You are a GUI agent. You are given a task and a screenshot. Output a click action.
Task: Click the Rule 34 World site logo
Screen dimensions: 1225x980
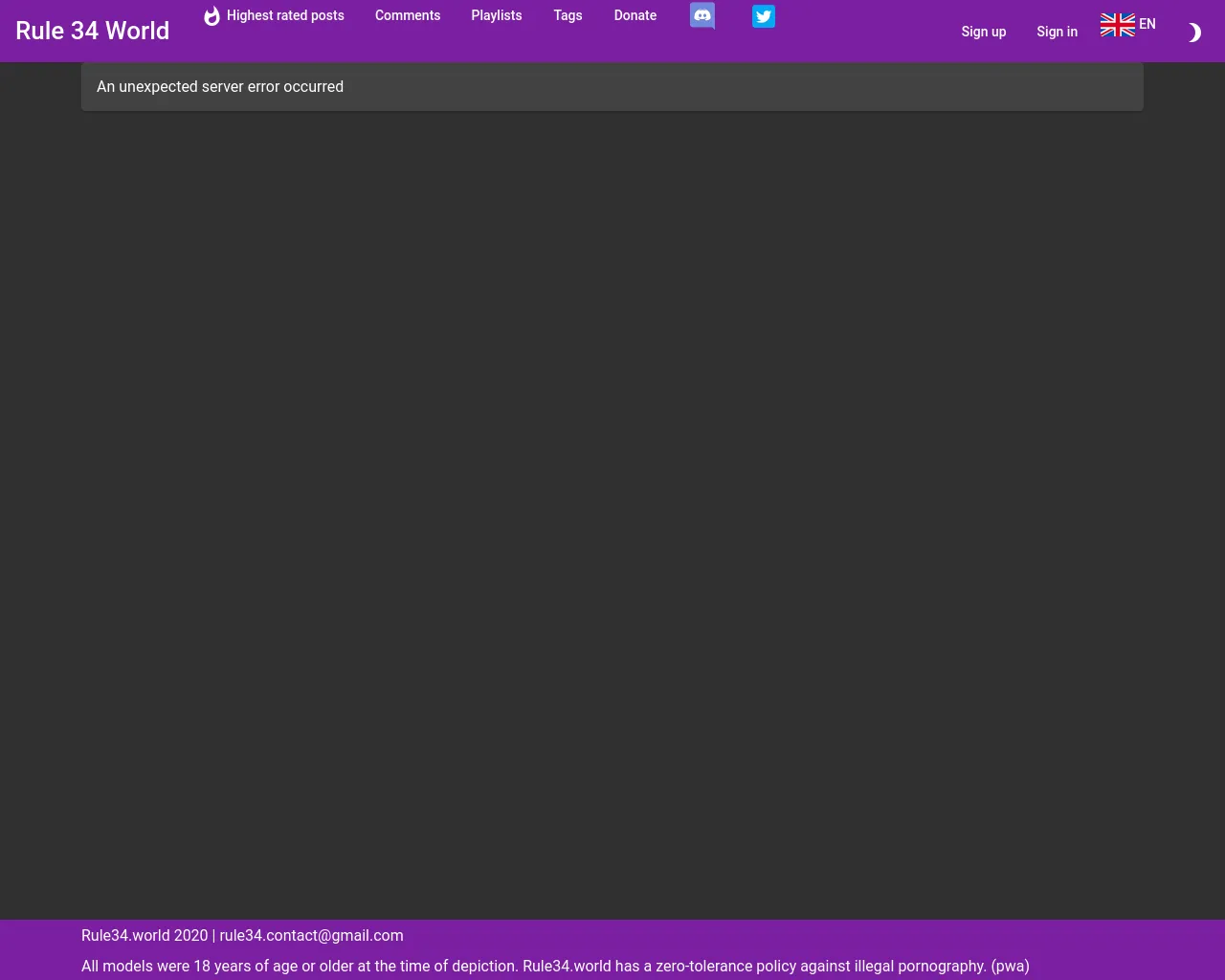pyautogui.click(x=93, y=31)
